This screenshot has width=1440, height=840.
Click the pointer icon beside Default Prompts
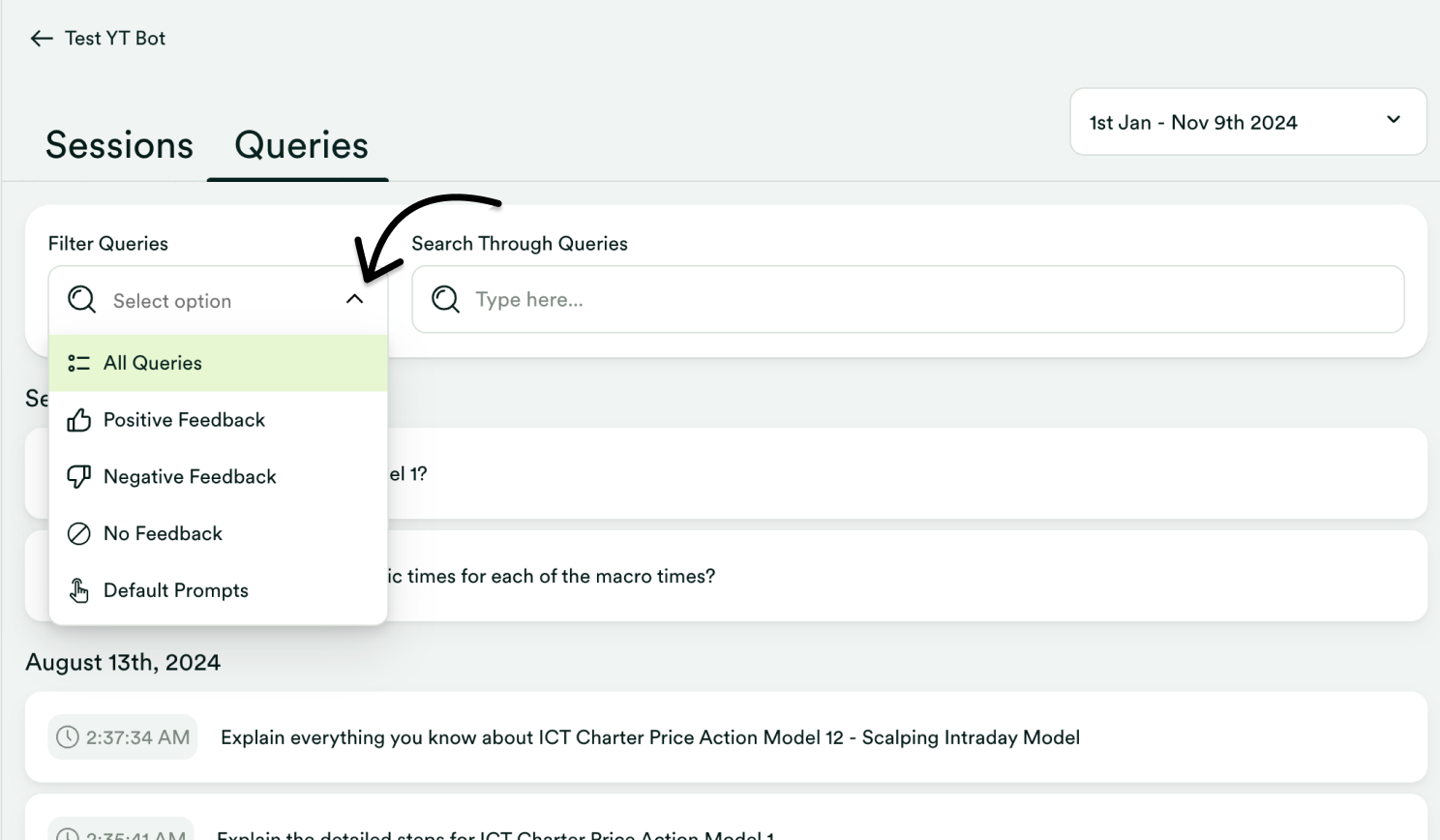click(x=79, y=590)
